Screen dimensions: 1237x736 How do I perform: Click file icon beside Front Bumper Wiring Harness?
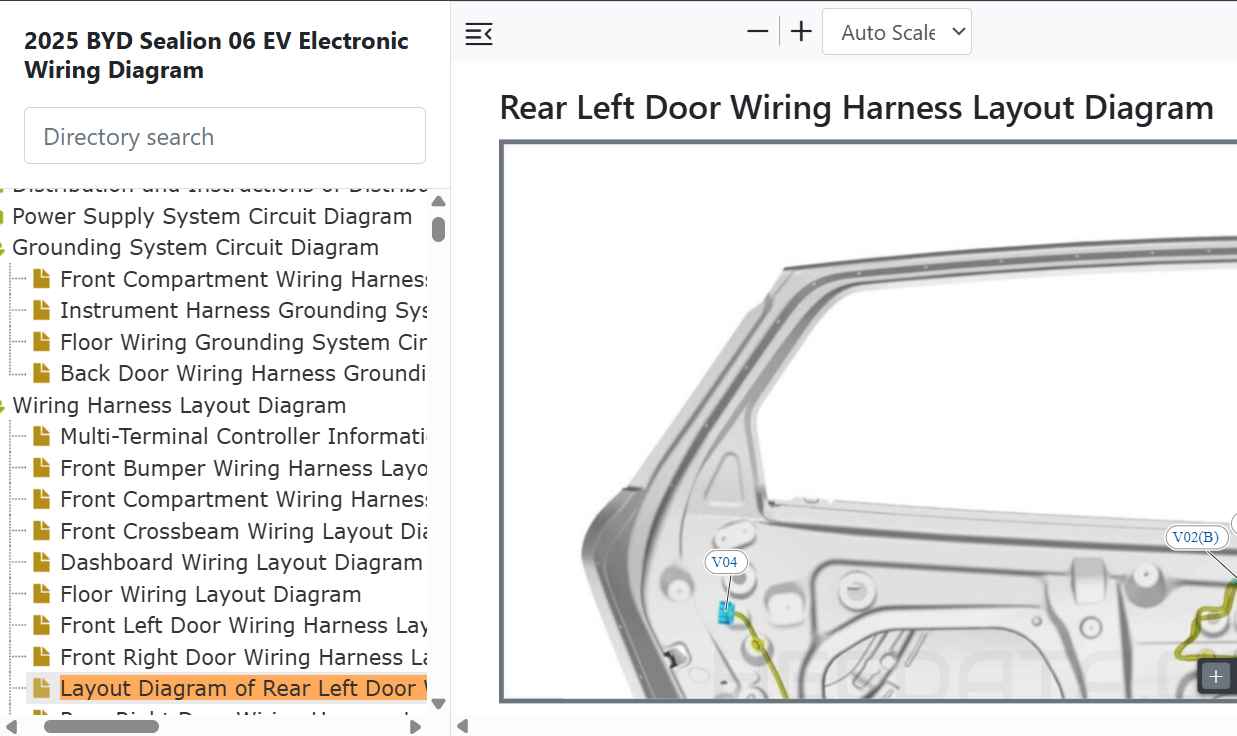click(x=41, y=468)
